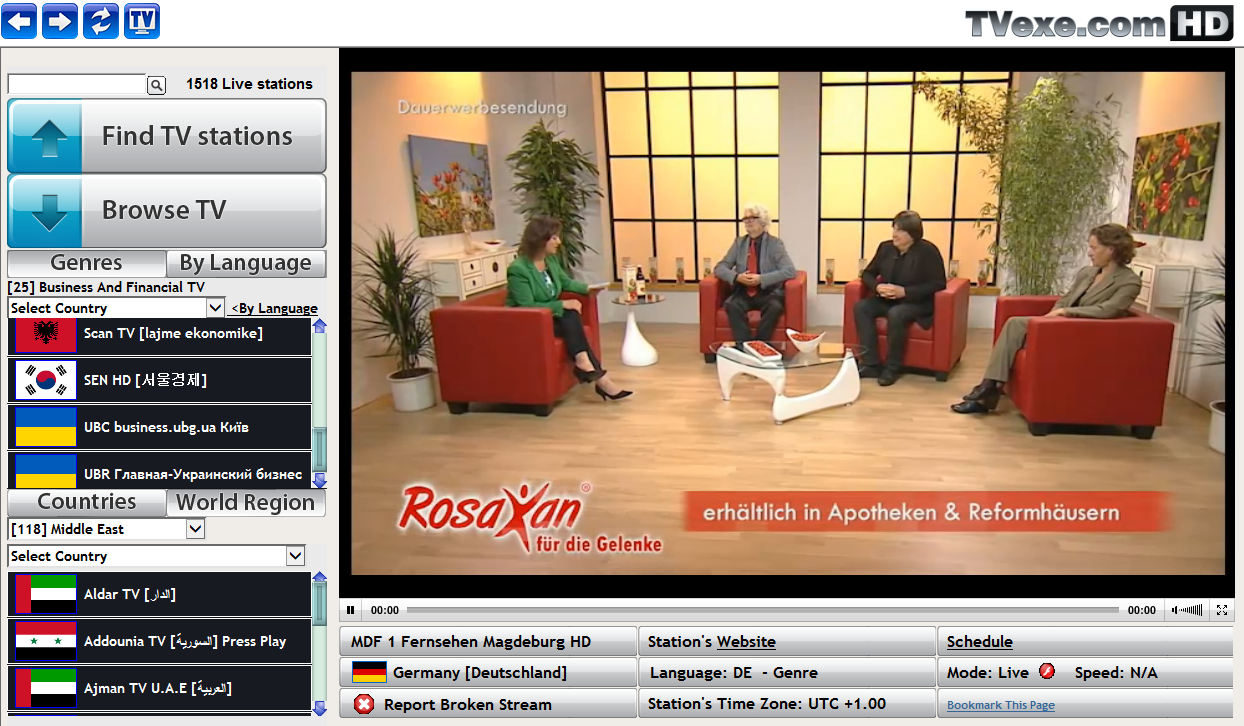This screenshot has height=726, width=1244.
Task: Select the Ajman TV U.A.E station
Action: pos(160,688)
